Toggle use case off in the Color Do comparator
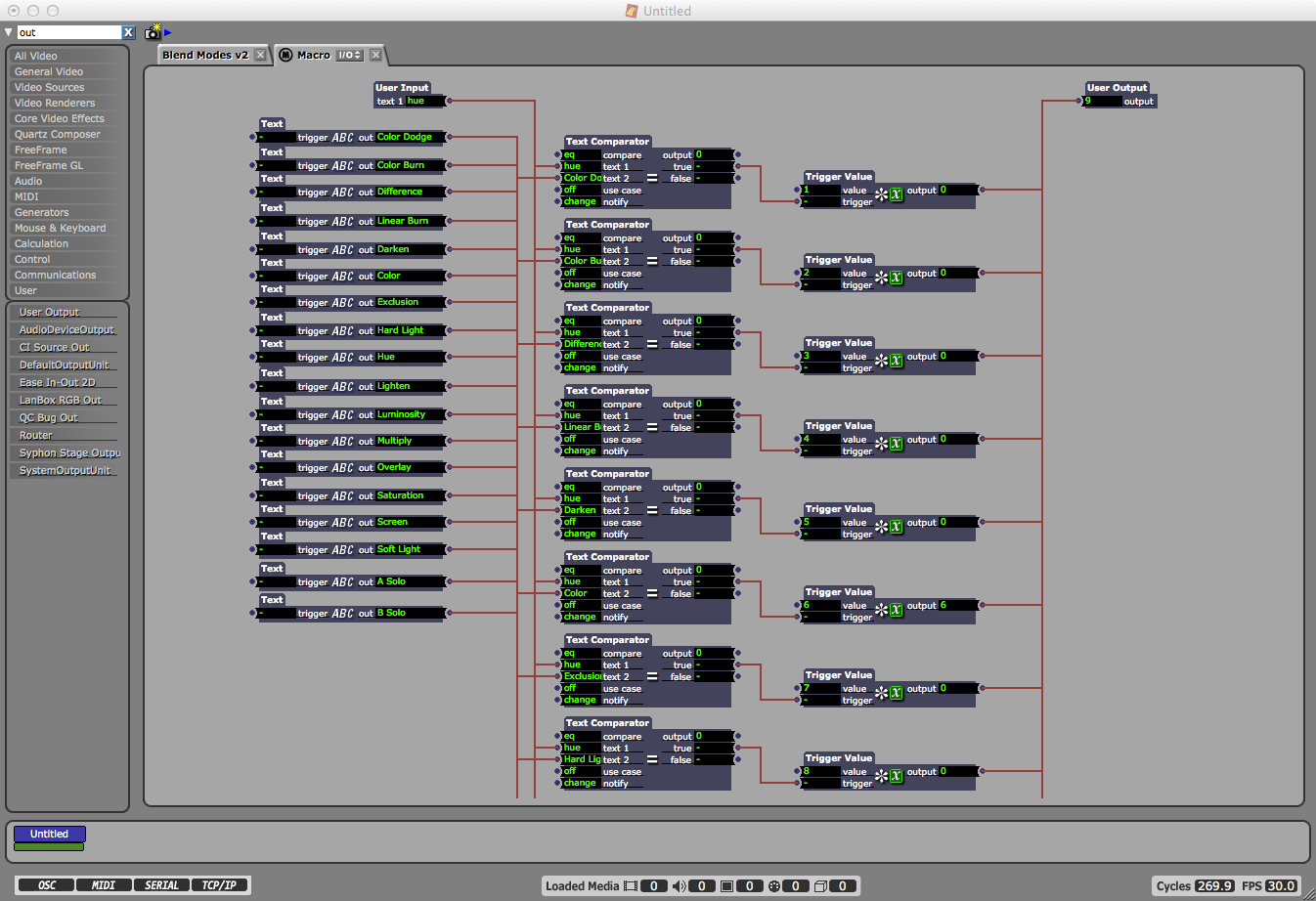This screenshot has width=1316, height=901. click(581, 190)
